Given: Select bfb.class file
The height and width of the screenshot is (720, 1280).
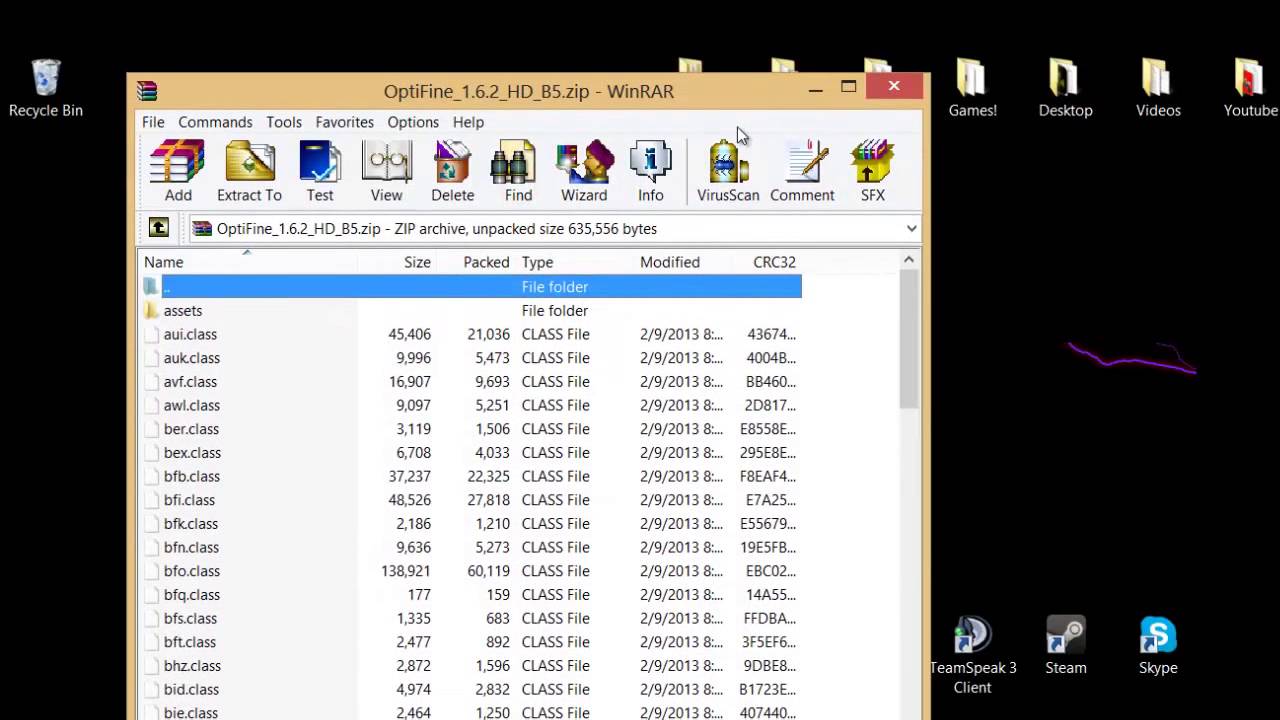Looking at the screenshot, I should pyautogui.click(x=192, y=476).
